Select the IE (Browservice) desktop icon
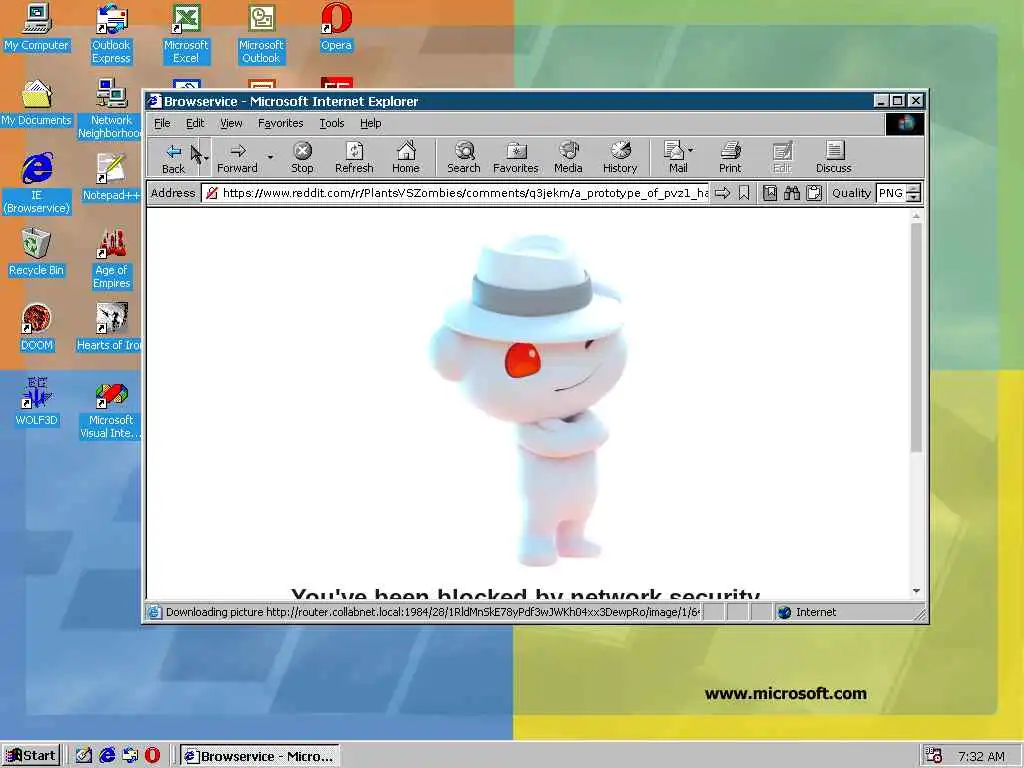 pos(37,184)
